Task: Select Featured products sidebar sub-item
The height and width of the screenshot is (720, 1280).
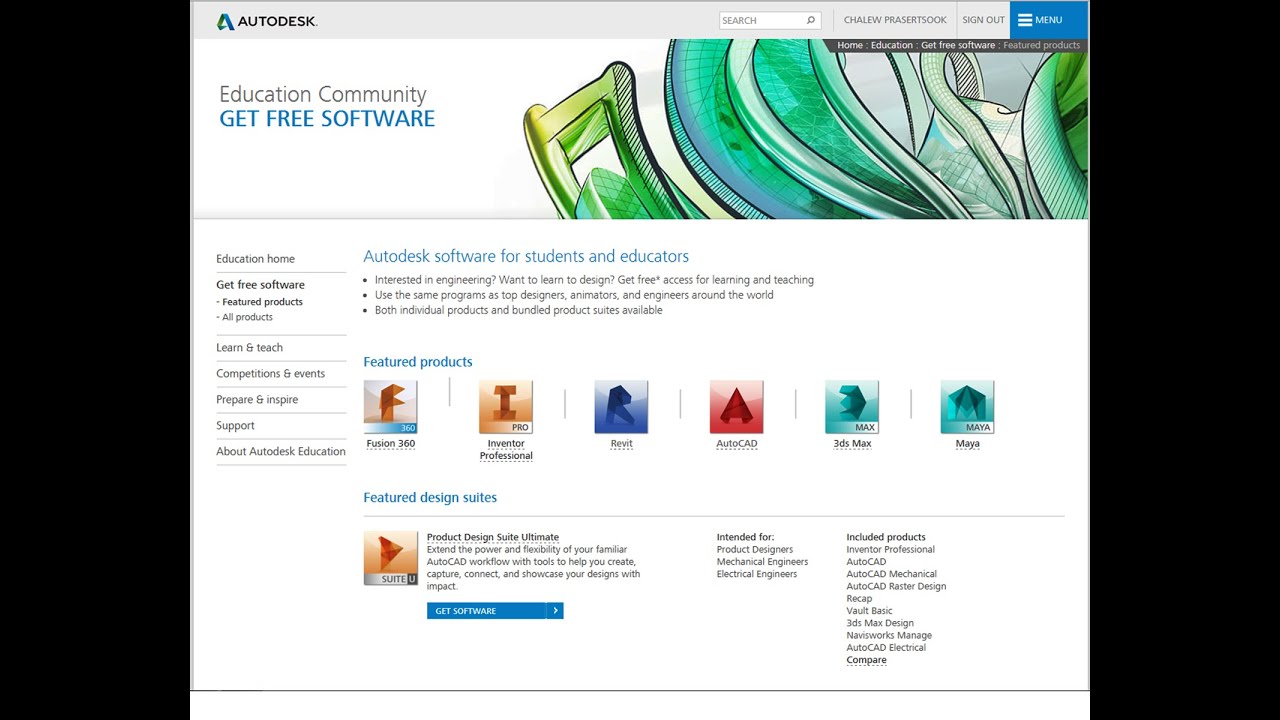Action: (262, 302)
